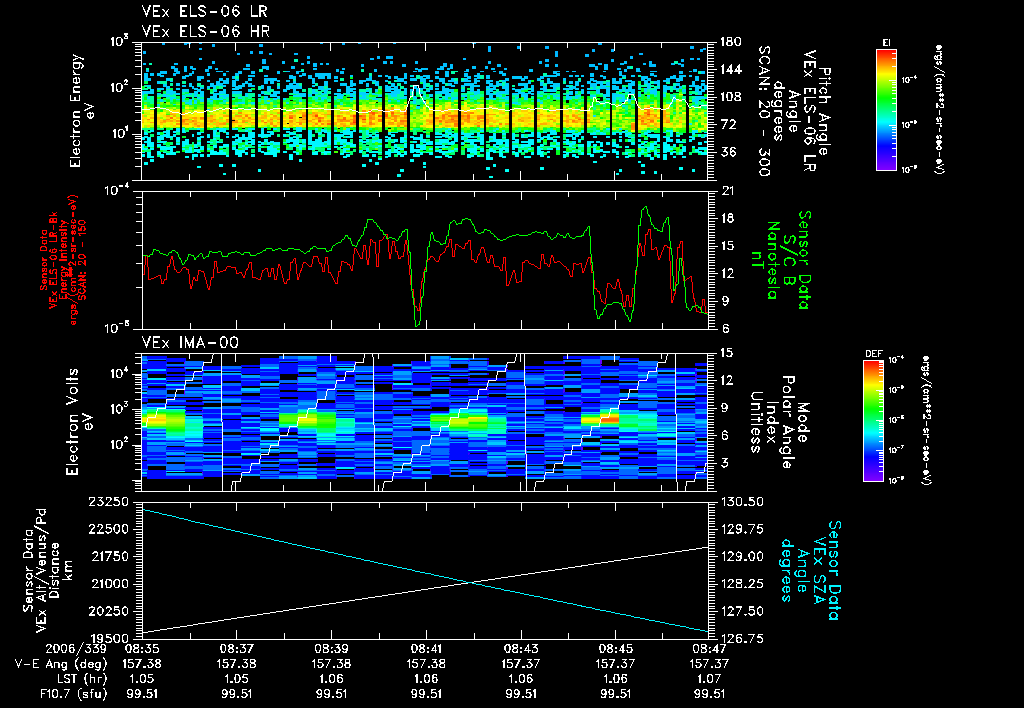
Task: Click the 19500 altitude axis tick
Action: [x=108, y=639]
